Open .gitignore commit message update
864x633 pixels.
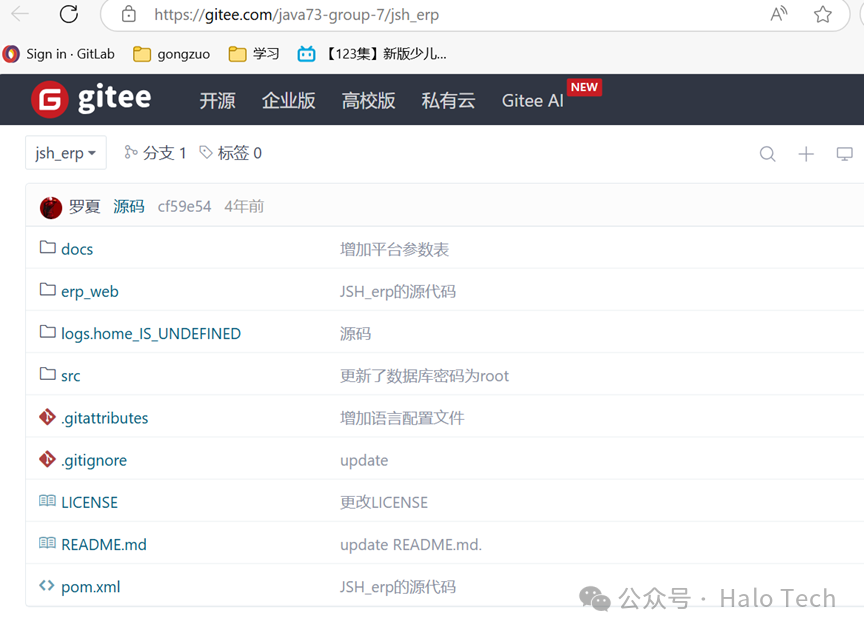point(364,461)
